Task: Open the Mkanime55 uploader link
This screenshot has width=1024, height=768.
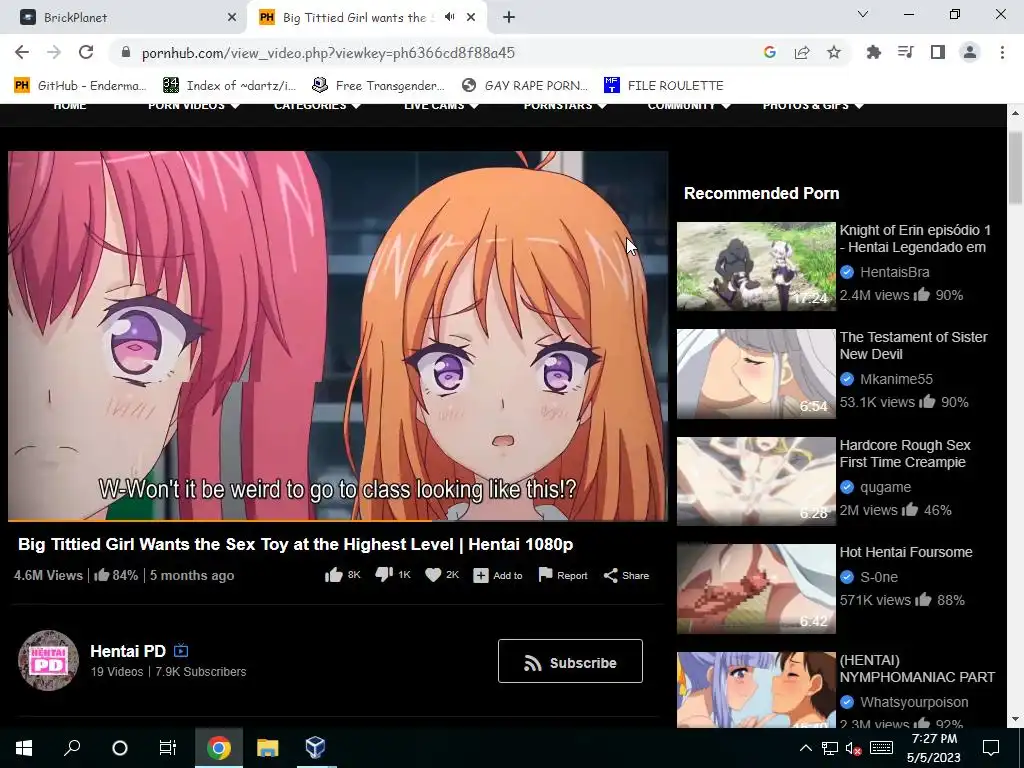Action: (896, 379)
